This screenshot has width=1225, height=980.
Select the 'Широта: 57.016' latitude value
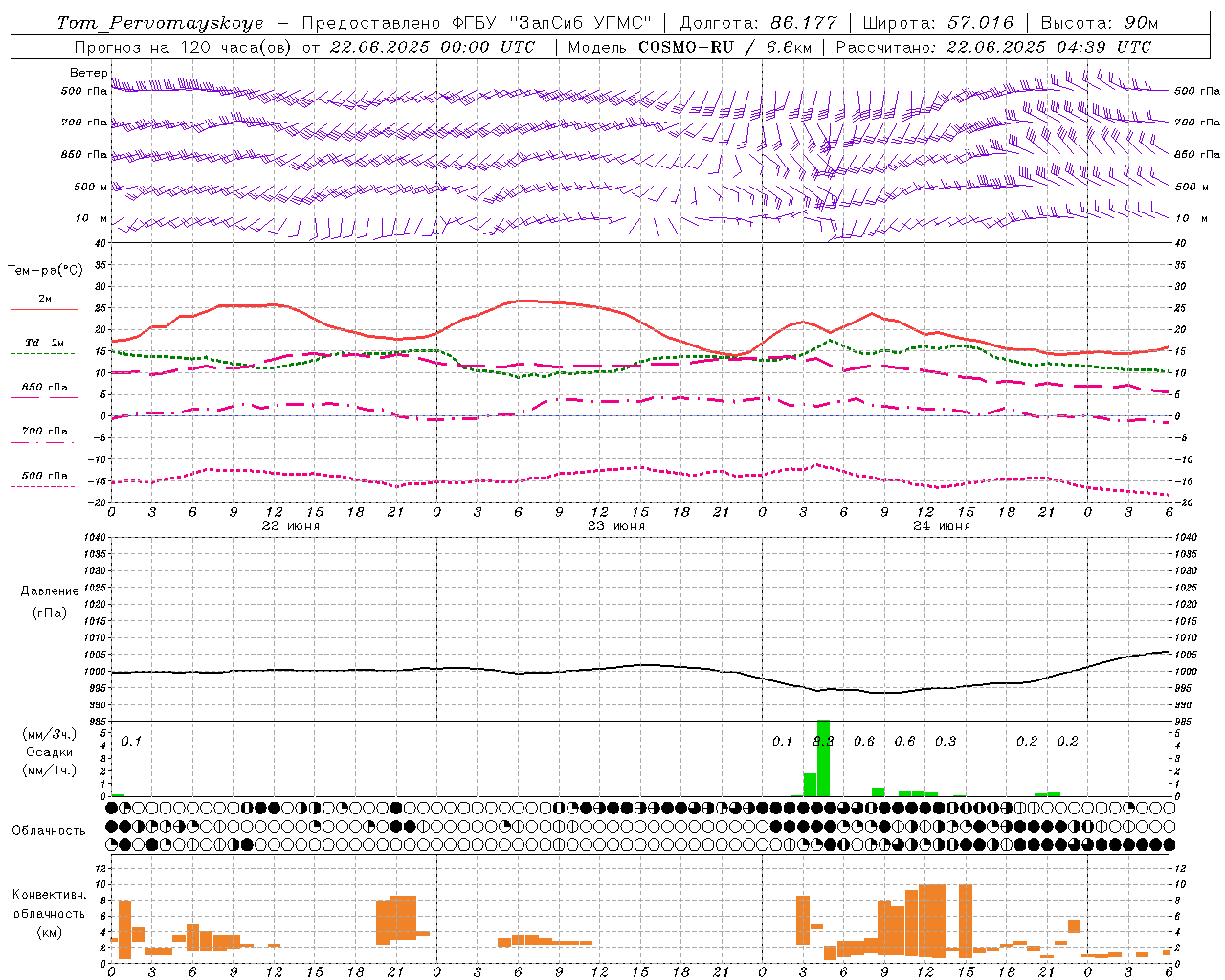point(938,23)
